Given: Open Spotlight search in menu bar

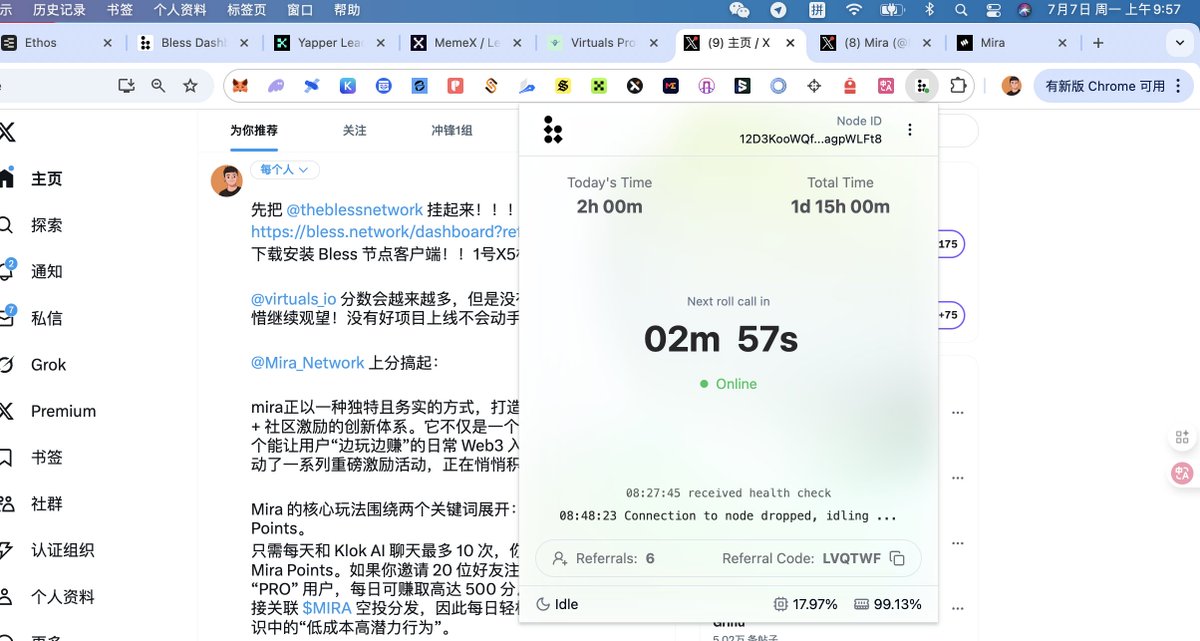Looking at the screenshot, I should tap(961, 10).
